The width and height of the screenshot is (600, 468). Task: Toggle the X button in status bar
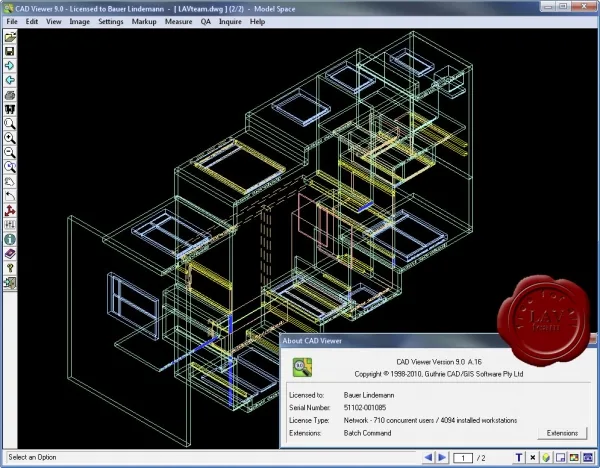pyautogui.click(x=533, y=457)
